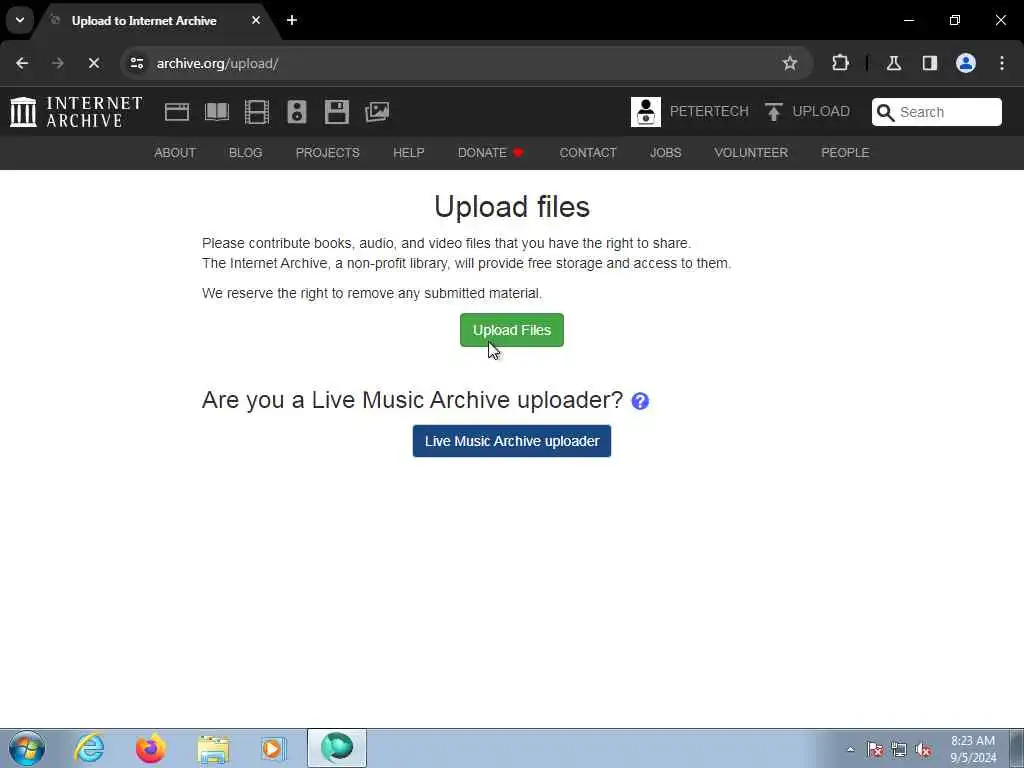This screenshot has height=768, width=1024.
Task: View site information icon in address bar
Action: (136, 63)
